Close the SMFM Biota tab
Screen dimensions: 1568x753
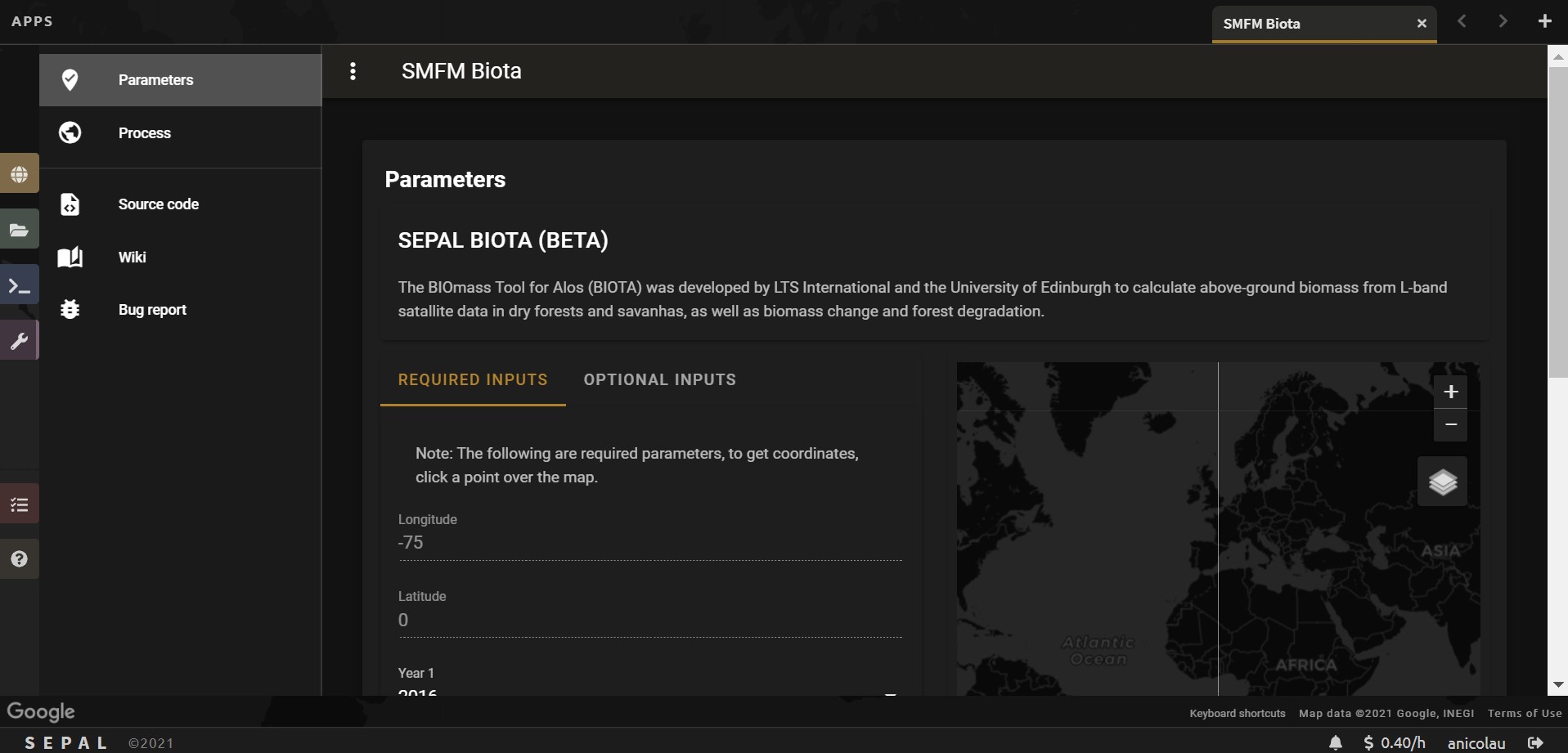(x=1422, y=24)
